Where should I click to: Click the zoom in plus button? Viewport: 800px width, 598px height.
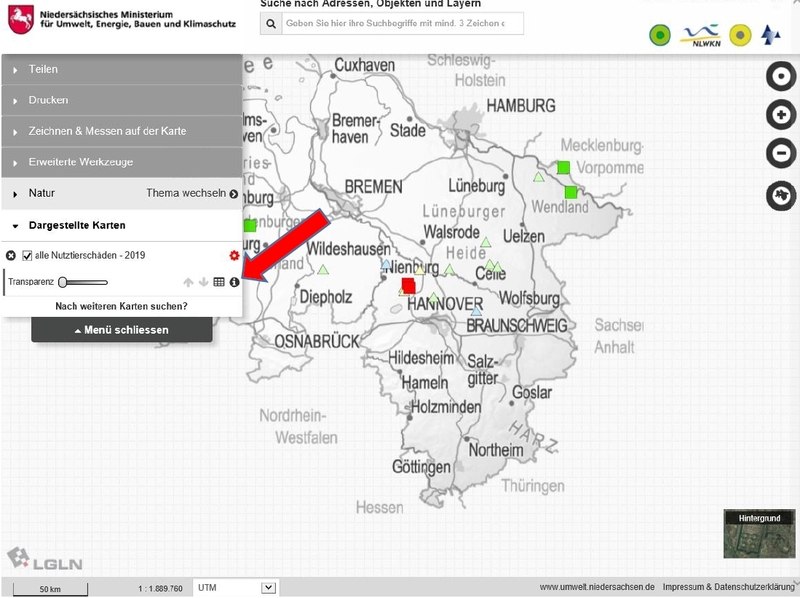(780, 115)
